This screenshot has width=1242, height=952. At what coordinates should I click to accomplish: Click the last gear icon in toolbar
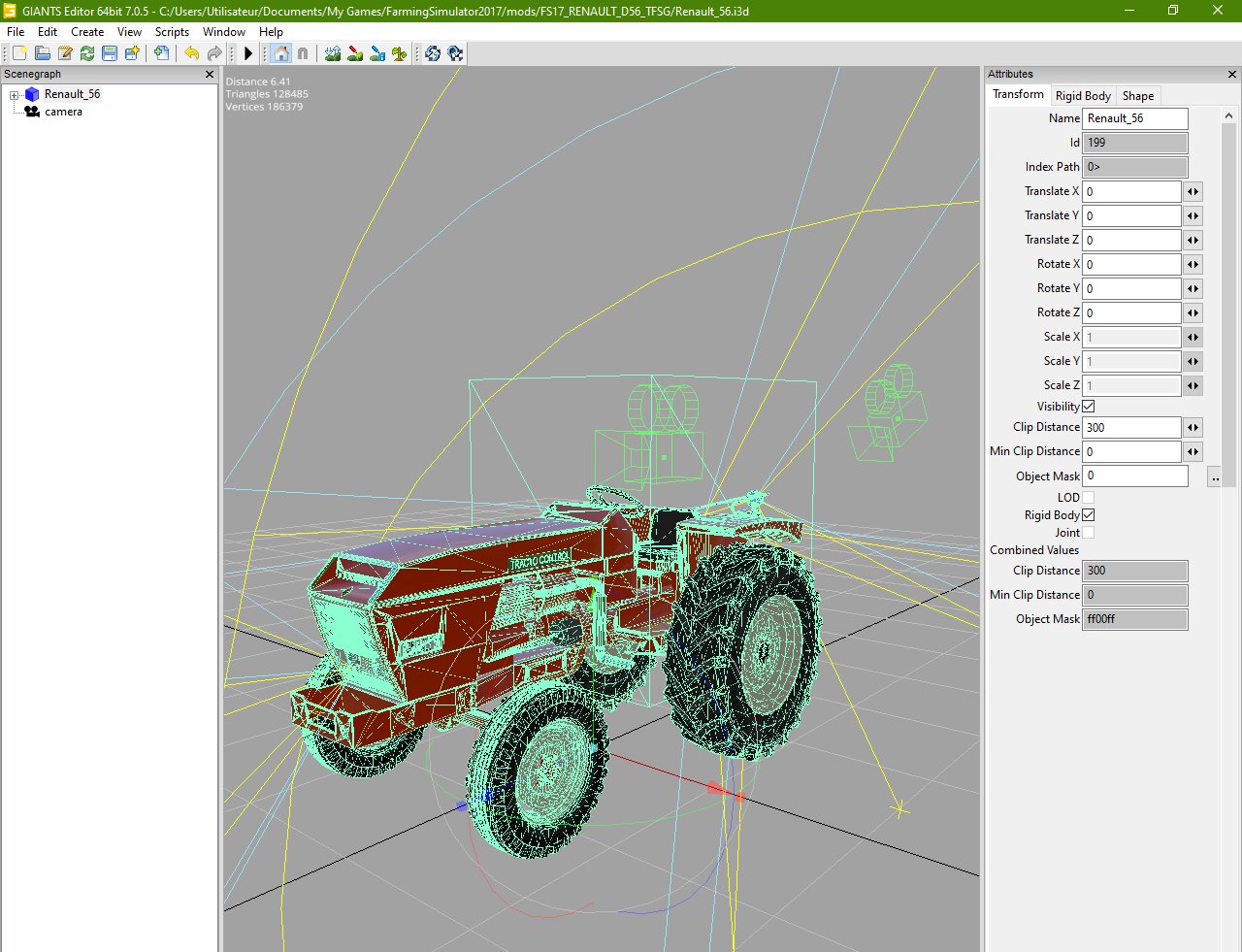(x=455, y=53)
